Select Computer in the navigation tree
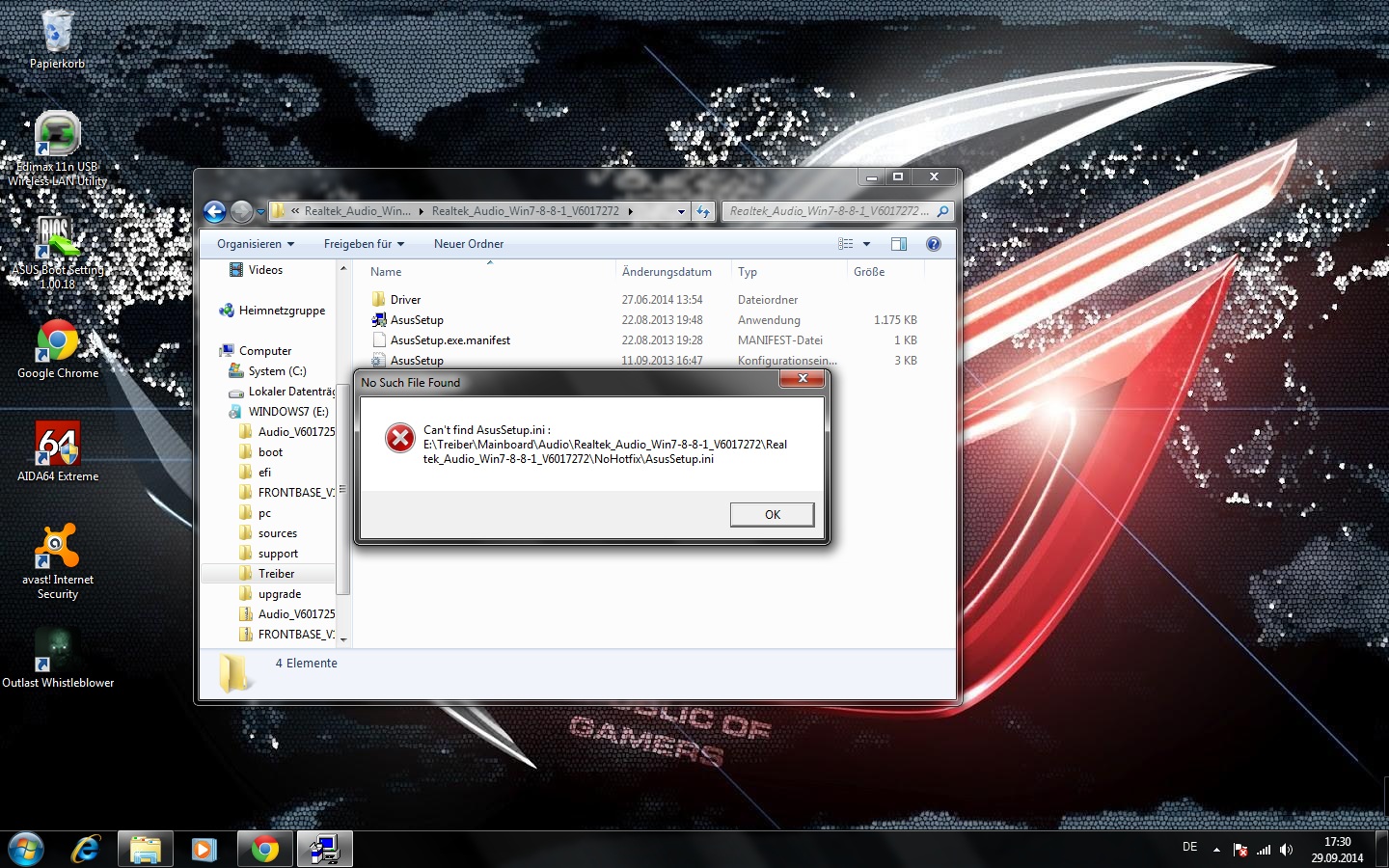 pyautogui.click(x=265, y=351)
